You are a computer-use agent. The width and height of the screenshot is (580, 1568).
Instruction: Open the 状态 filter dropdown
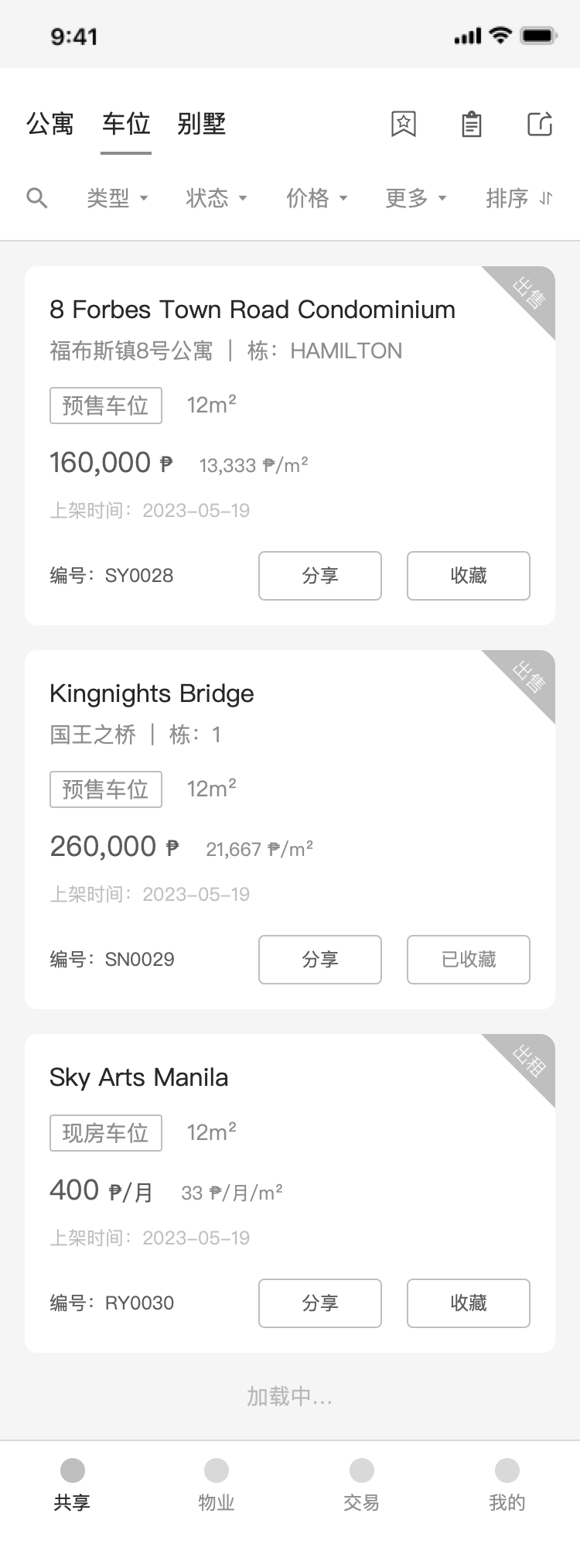(x=216, y=198)
